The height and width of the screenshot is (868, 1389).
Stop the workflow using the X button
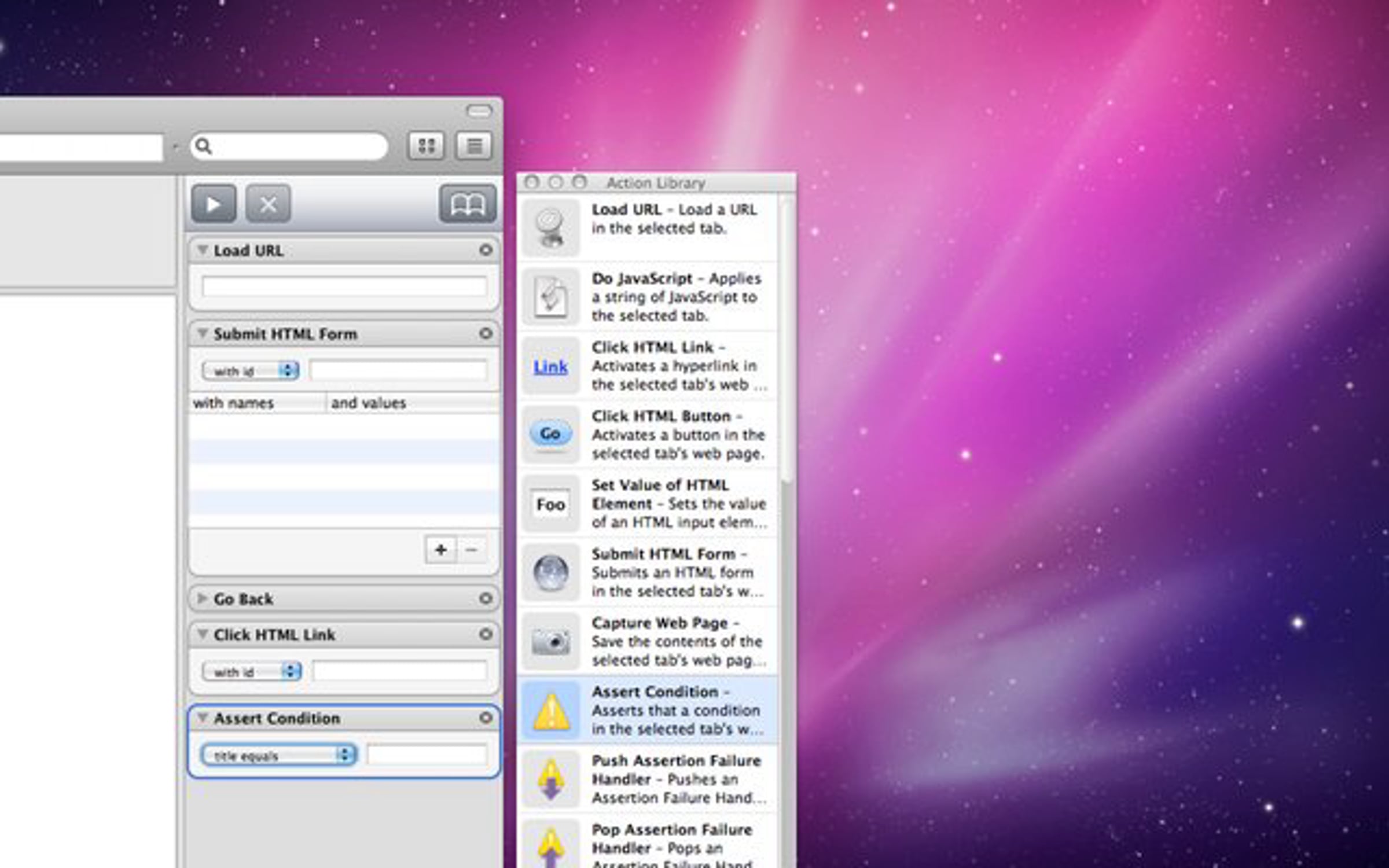(267, 204)
